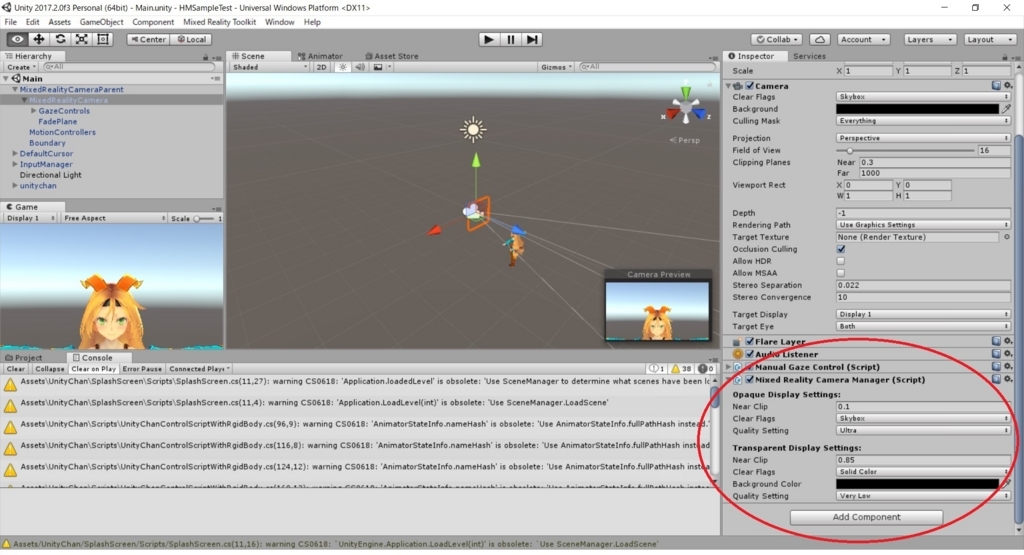Toggle scene audio speaker icon
This screenshot has width=1024, height=555.
pos(360,67)
